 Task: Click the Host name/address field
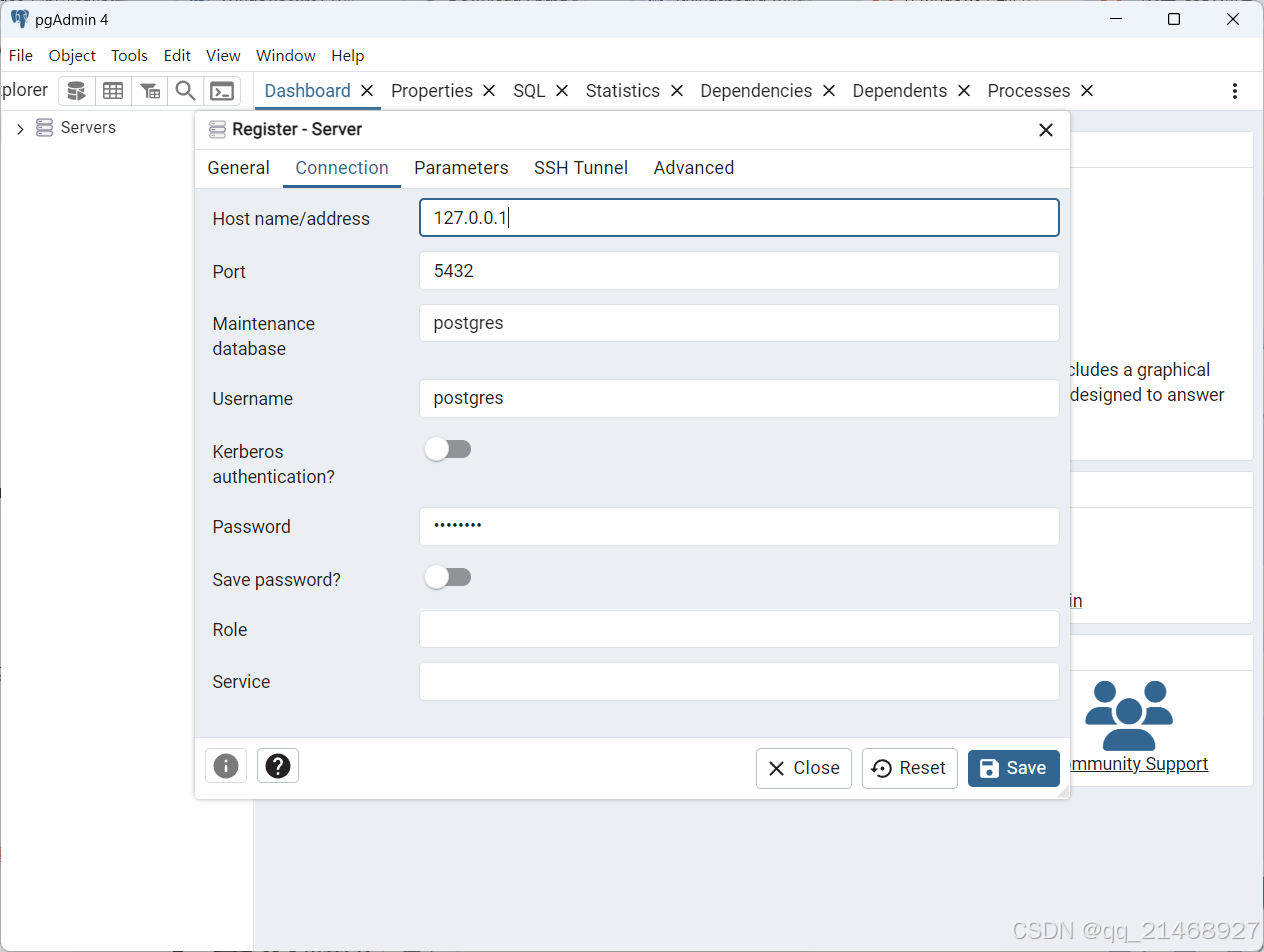(739, 218)
